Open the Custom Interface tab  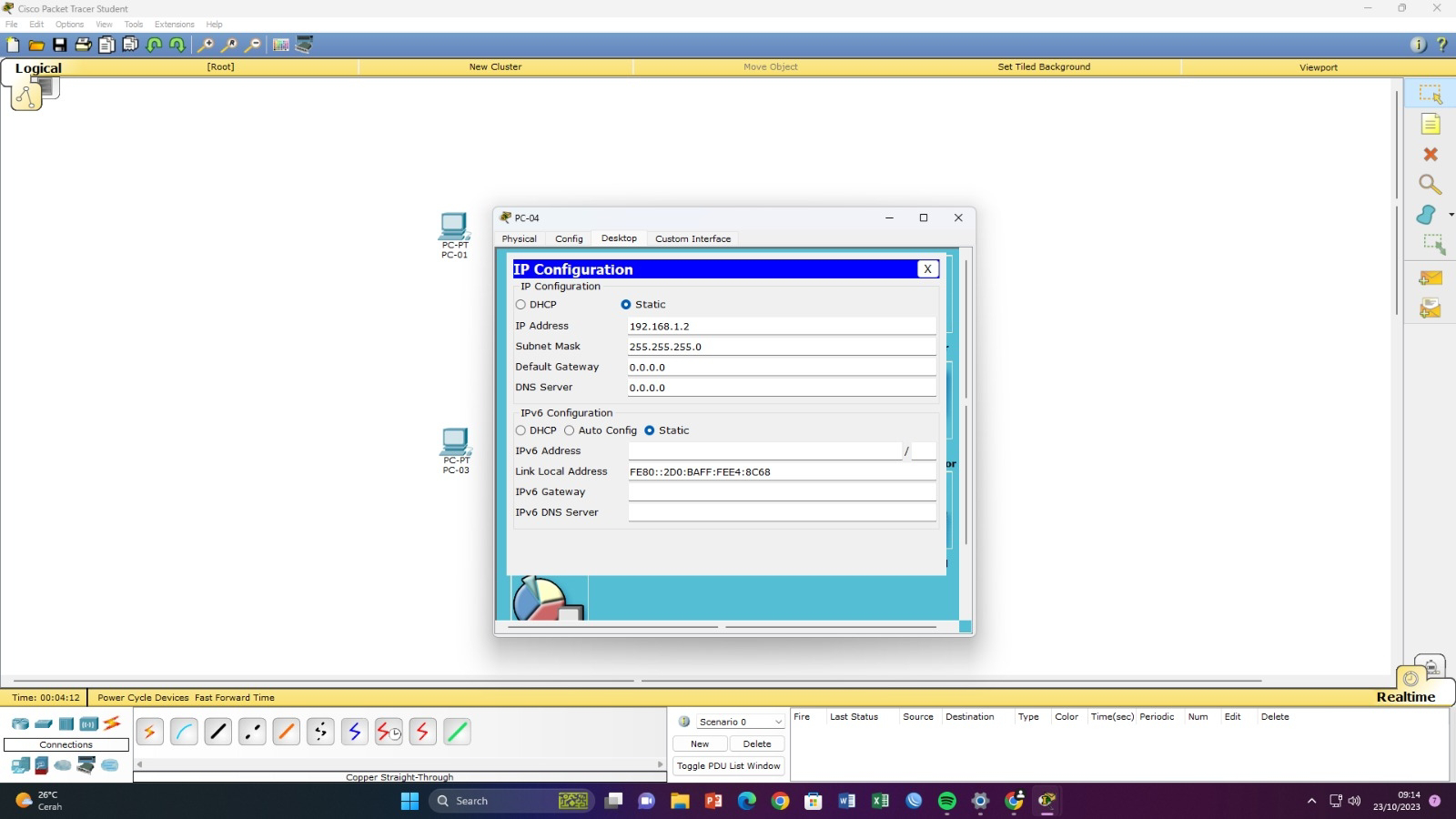693,238
